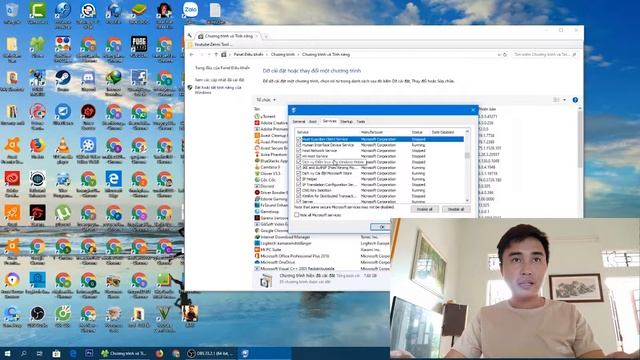This screenshot has height=360, width=640.
Task: Open the Garena desktop shortcut
Action: pos(37,214)
